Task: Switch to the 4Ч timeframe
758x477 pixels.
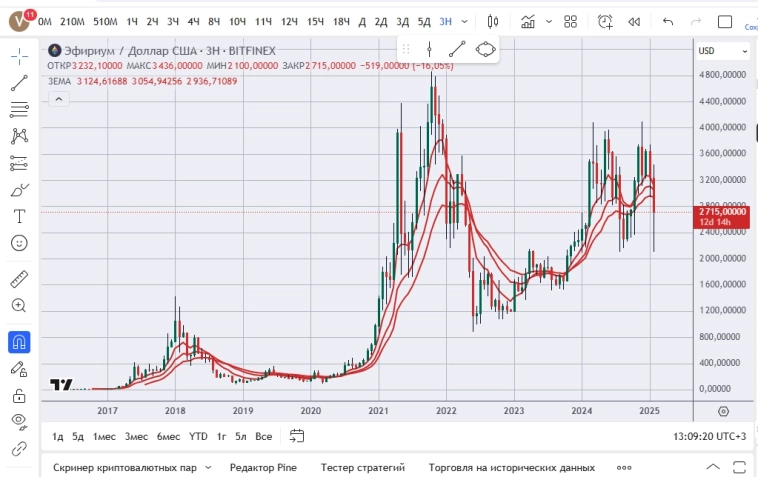Action: coord(193,22)
